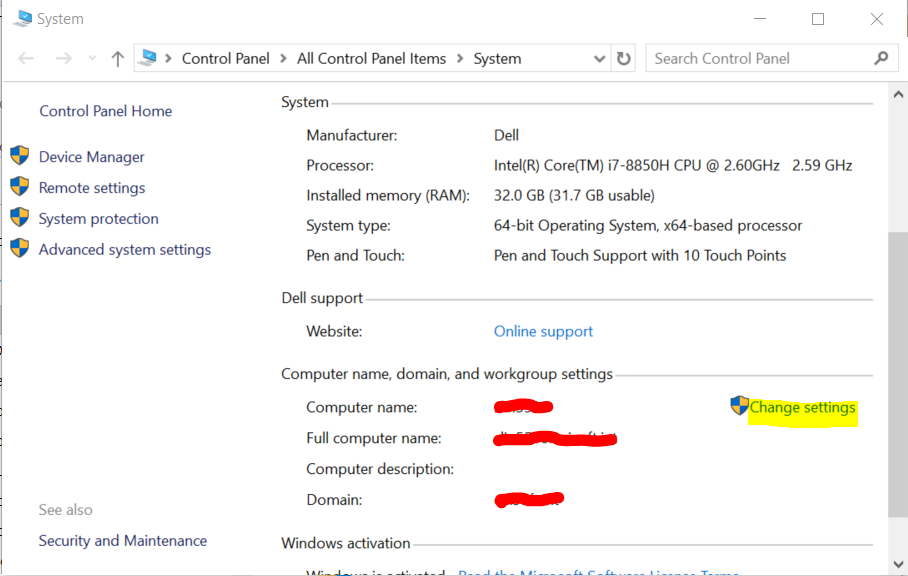The height and width of the screenshot is (576, 908).
Task: Open Dell Online support link
Action: pyautogui.click(x=543, y=331)
